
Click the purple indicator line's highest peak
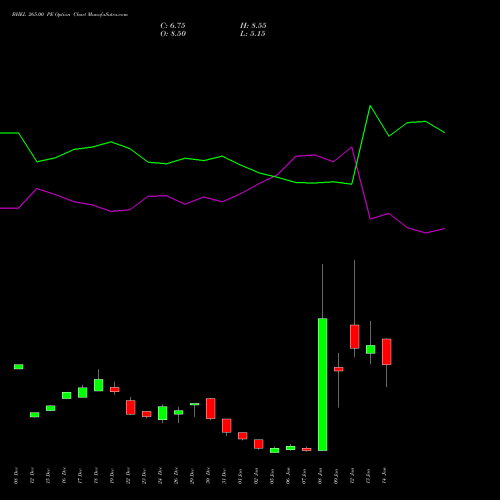[352, 147]
